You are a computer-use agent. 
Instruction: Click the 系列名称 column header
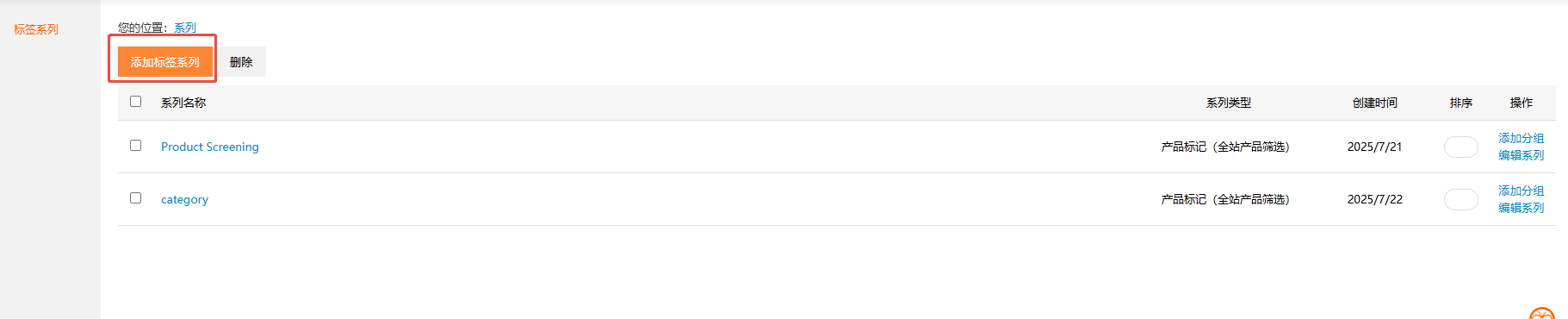click(x=183, y=103)
